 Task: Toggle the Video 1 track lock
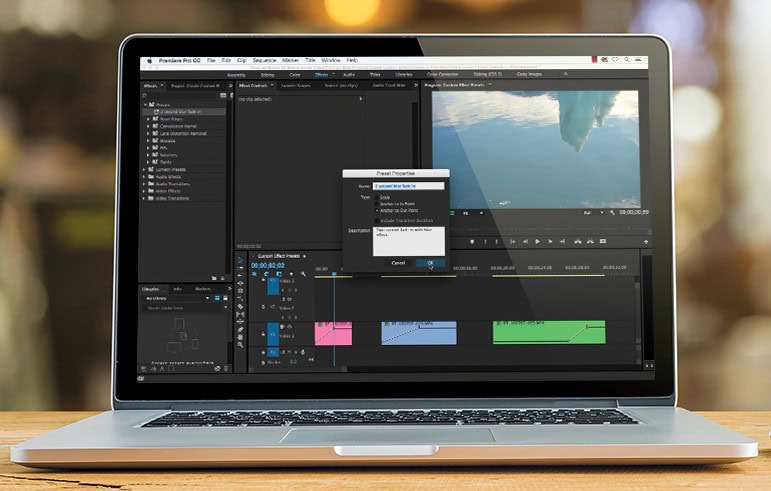click(x=263, y=334)
